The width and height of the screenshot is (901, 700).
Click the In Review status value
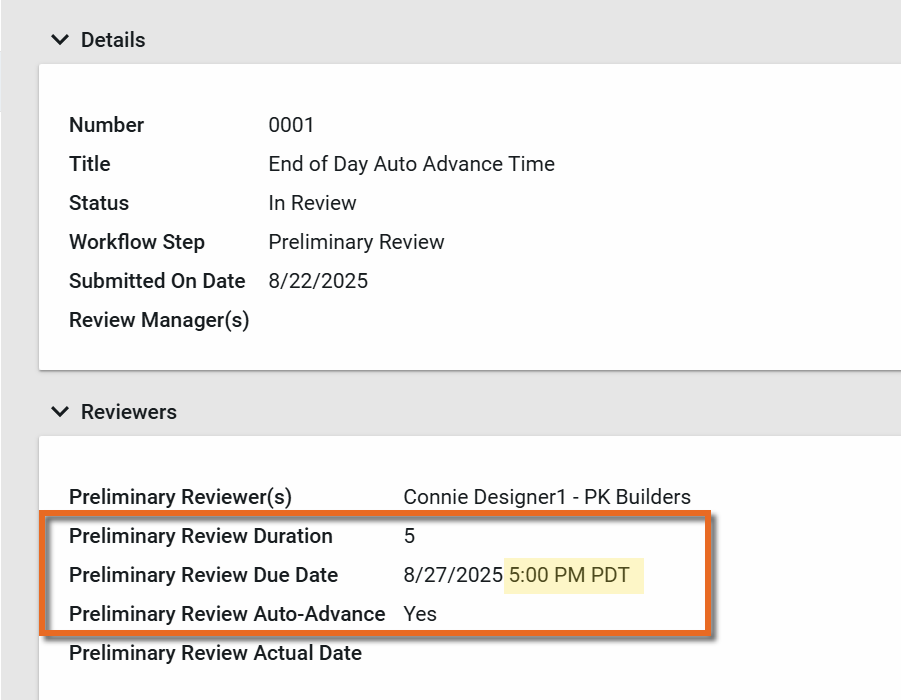point(312,203)
